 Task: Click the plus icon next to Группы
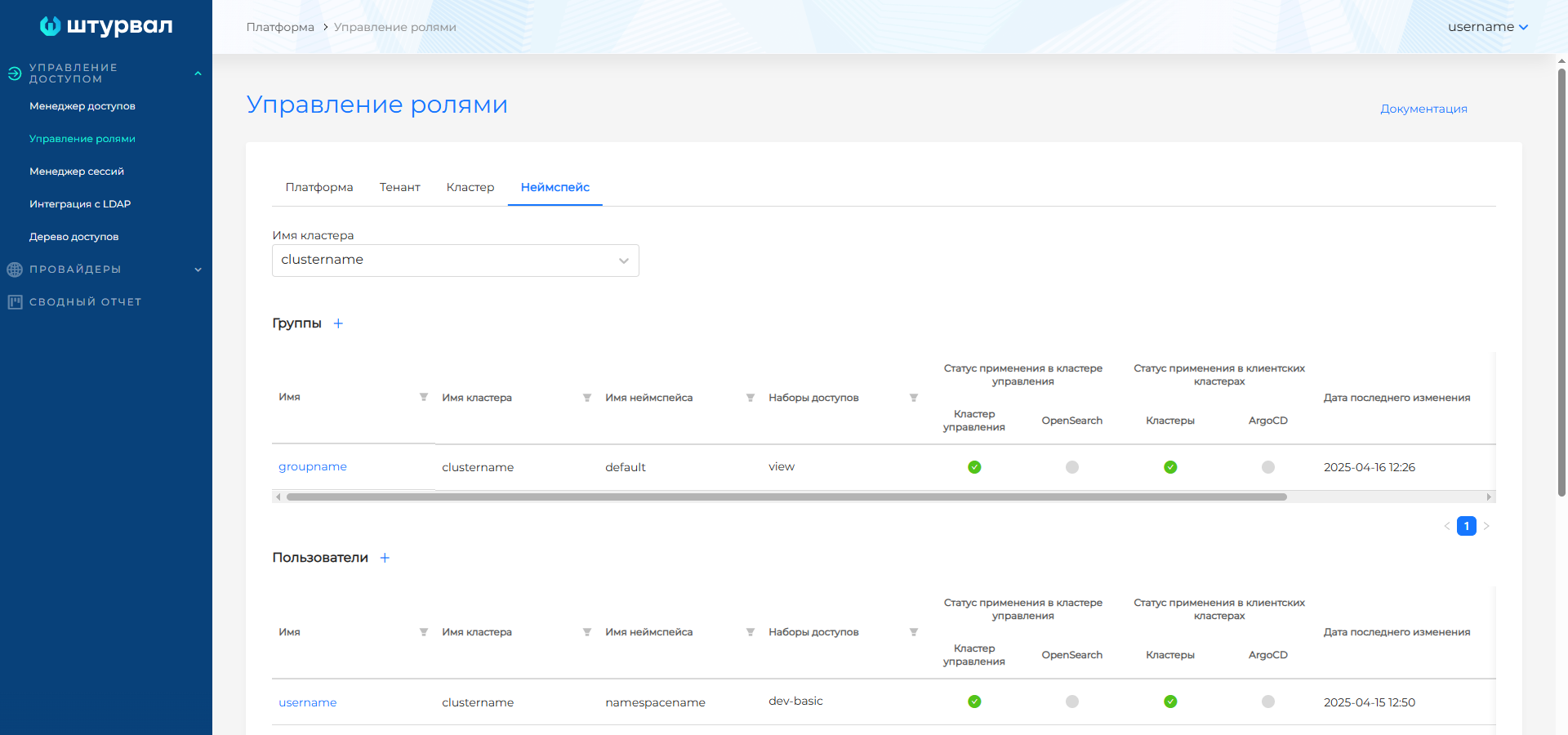tap(338, 323)
